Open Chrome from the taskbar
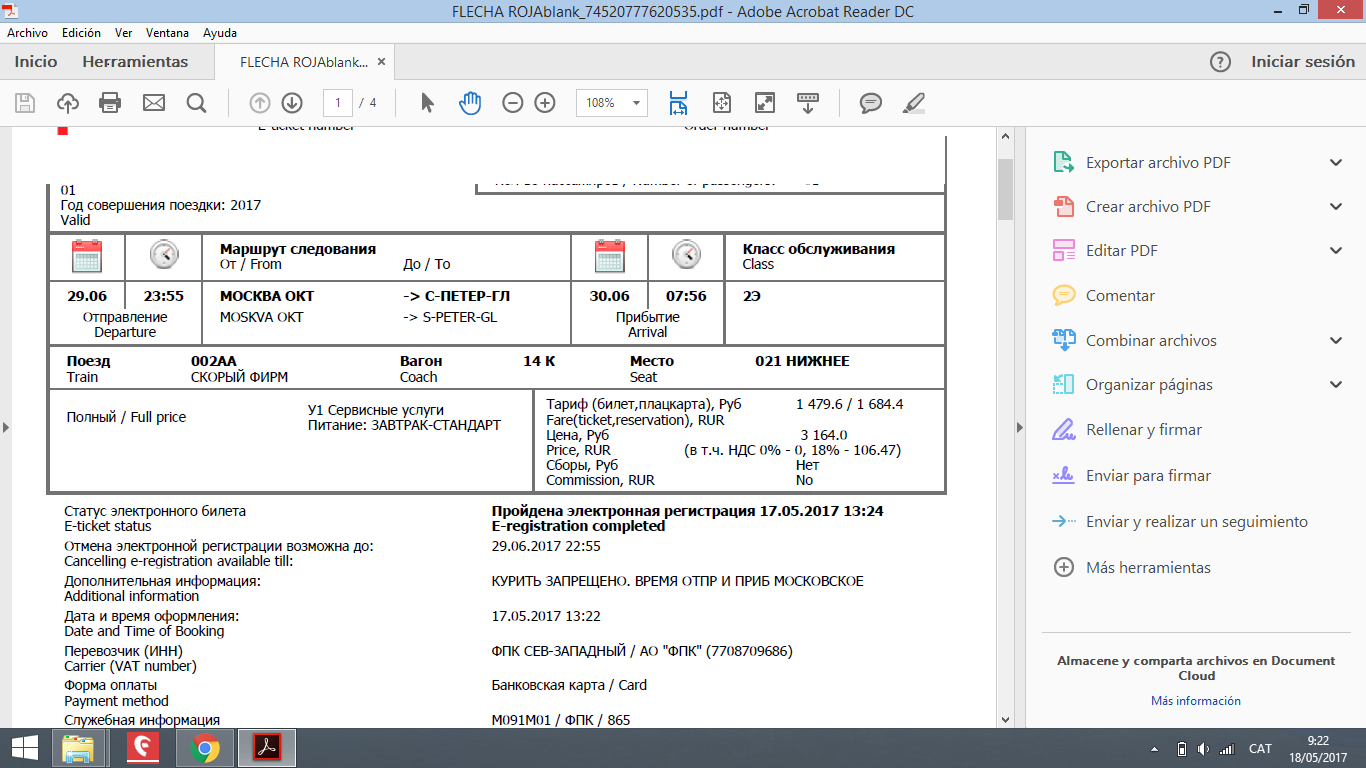The height and width of the screenshot is (768, 1366). click(x=205, y=748)
